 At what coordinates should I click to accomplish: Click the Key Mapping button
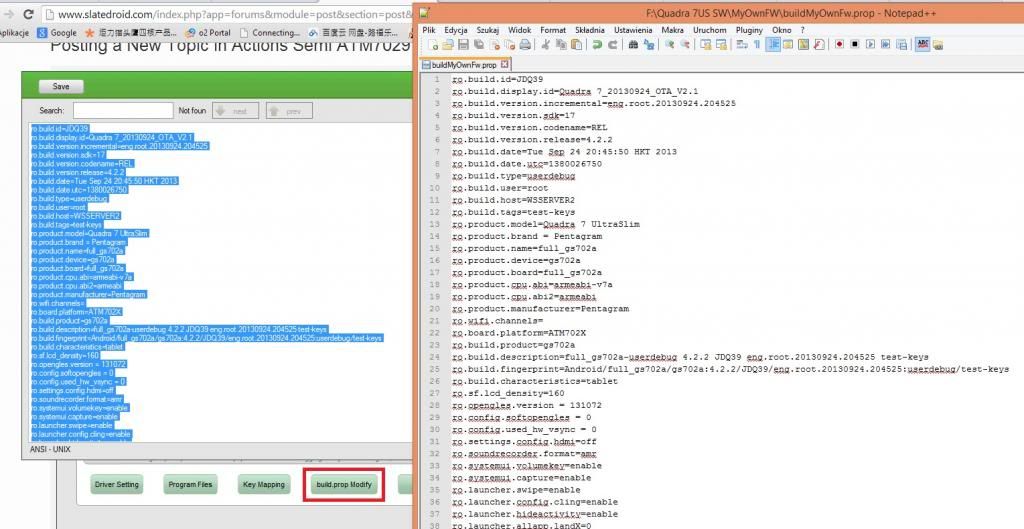tap(264, 485)
